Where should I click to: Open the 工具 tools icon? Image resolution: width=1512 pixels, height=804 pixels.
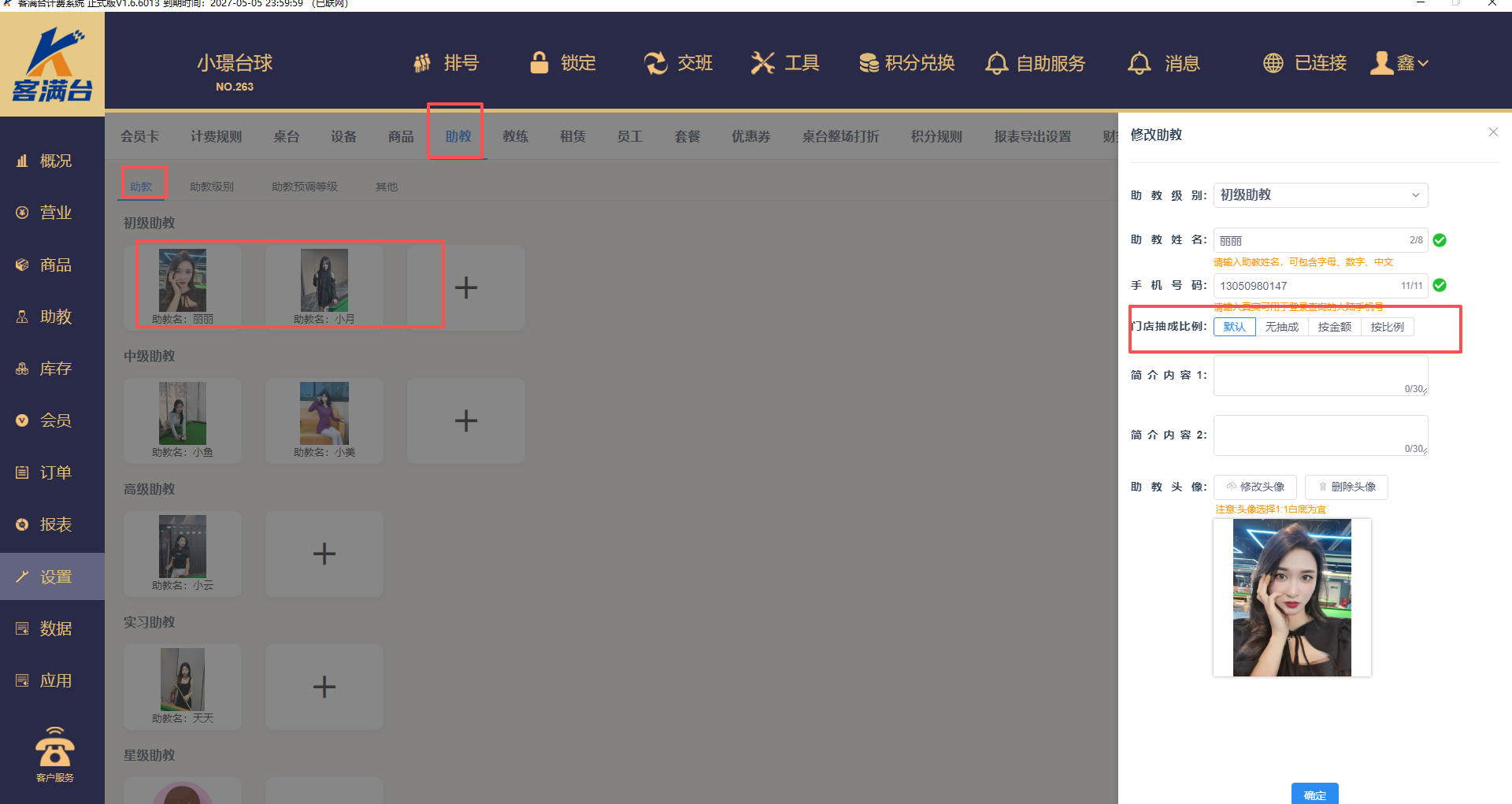tap(762, 63)
